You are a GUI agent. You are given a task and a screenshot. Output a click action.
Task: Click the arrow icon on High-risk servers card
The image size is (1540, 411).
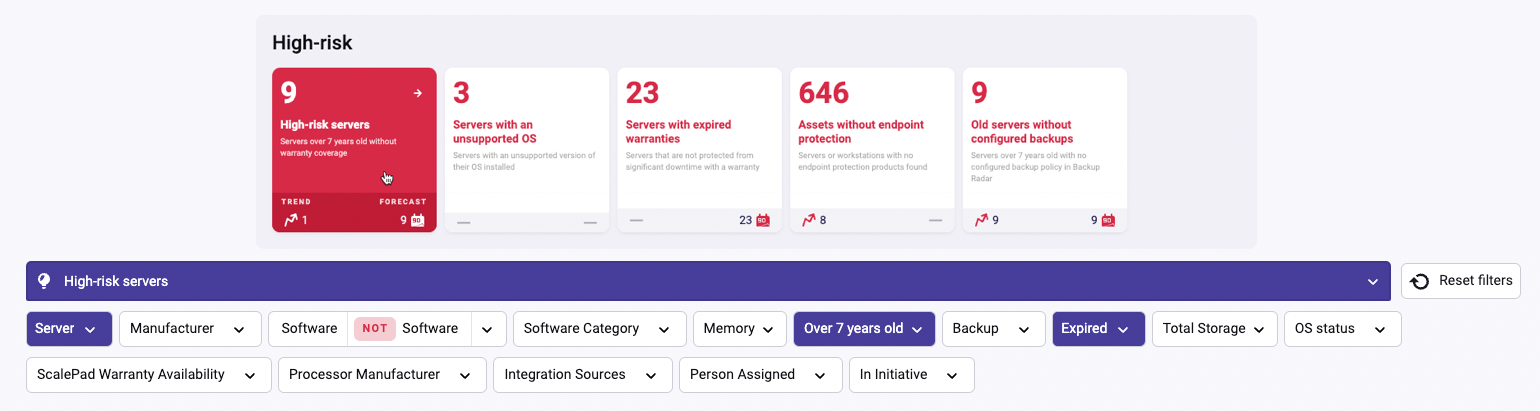418,93
